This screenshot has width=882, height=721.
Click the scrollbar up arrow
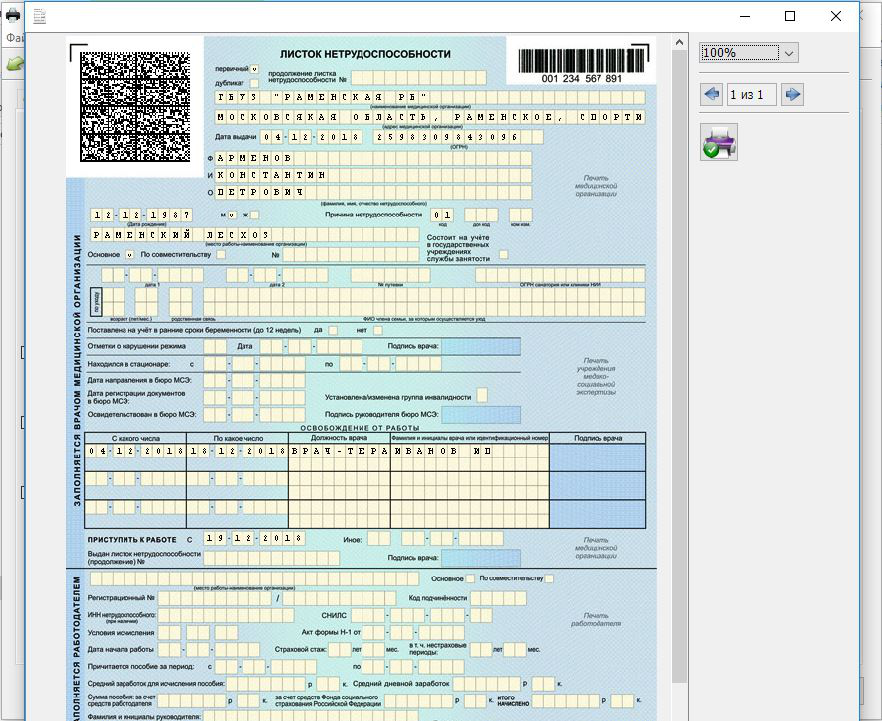679,42
